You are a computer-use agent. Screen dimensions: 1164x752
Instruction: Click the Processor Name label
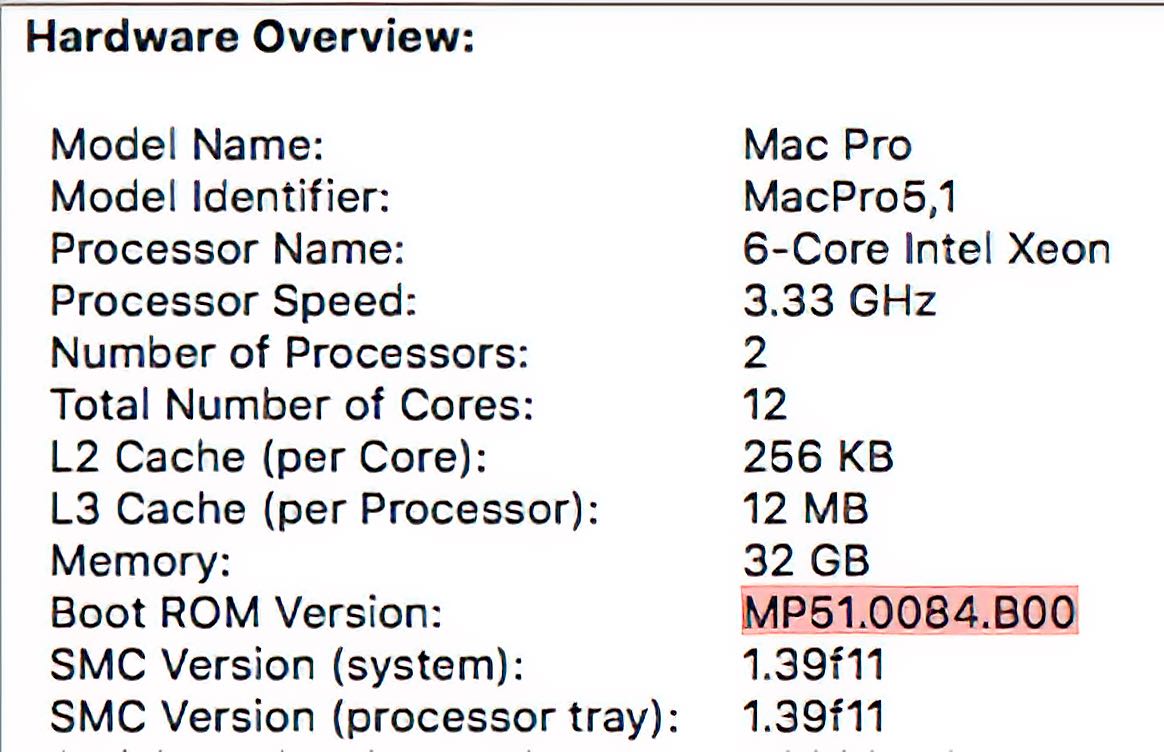(227, 249)
